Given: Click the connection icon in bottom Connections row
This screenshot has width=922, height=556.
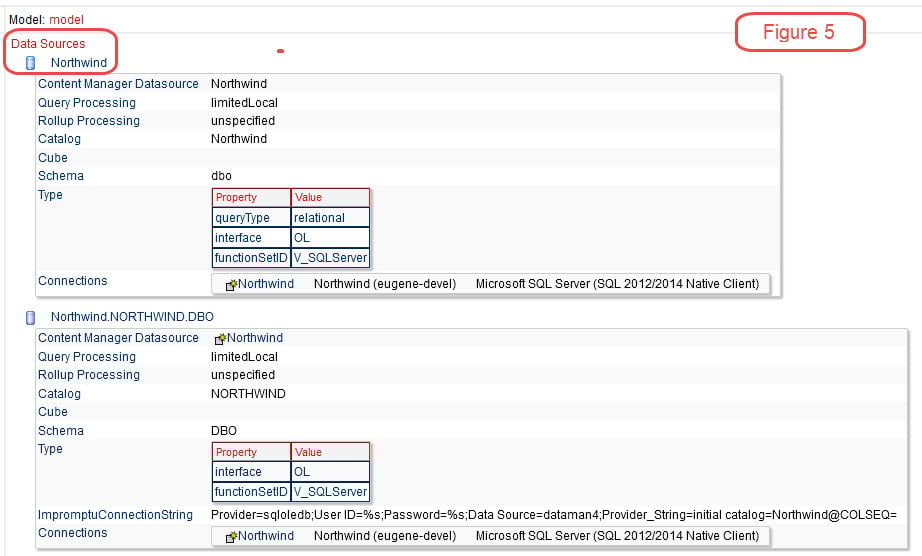Looking at the screenshot, I should pyautogui.click(x=231, y=537).
